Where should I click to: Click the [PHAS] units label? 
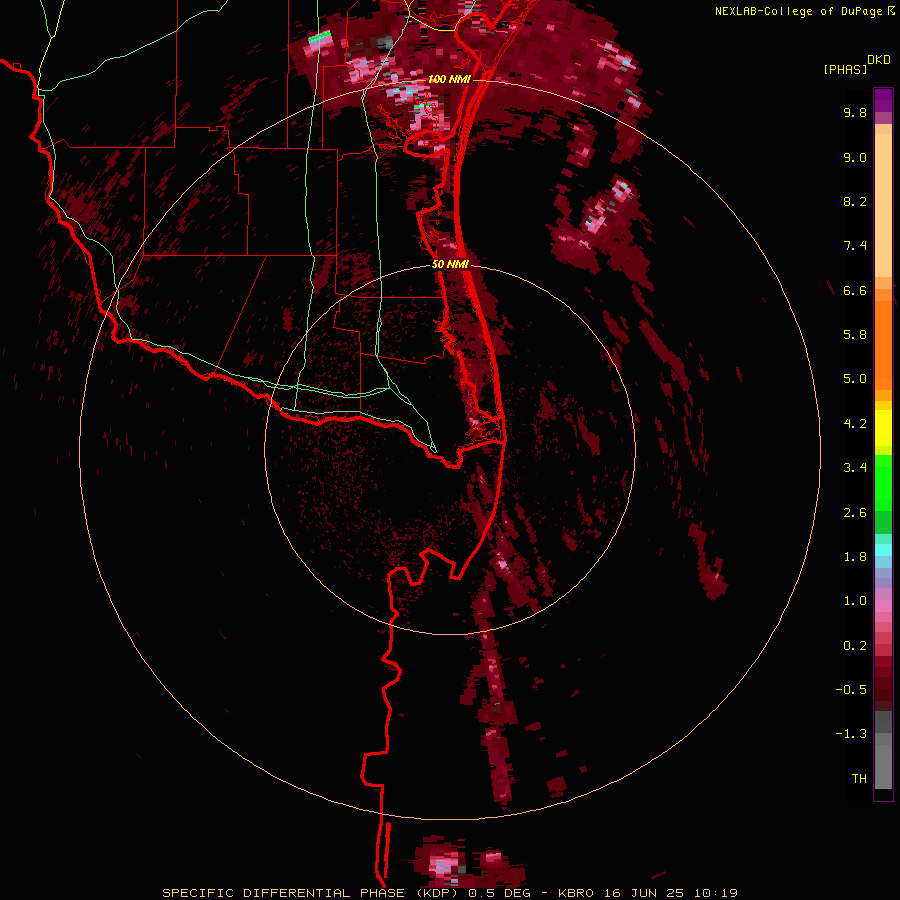coord(845,69)
